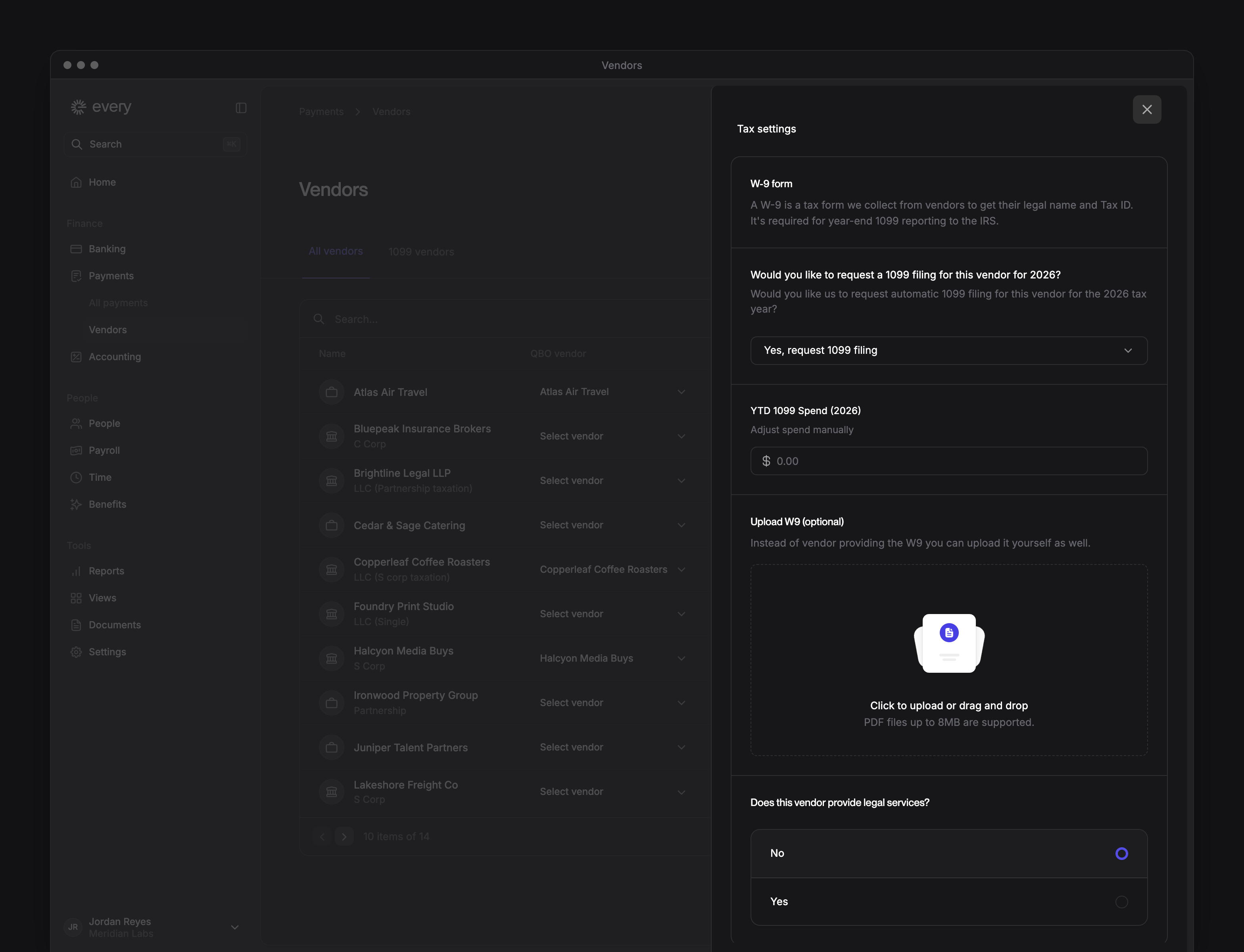Screen dimensions: 1244x952
Task: Click the Atlas Air Travel briefcase icon
Action: click(332, 392)
